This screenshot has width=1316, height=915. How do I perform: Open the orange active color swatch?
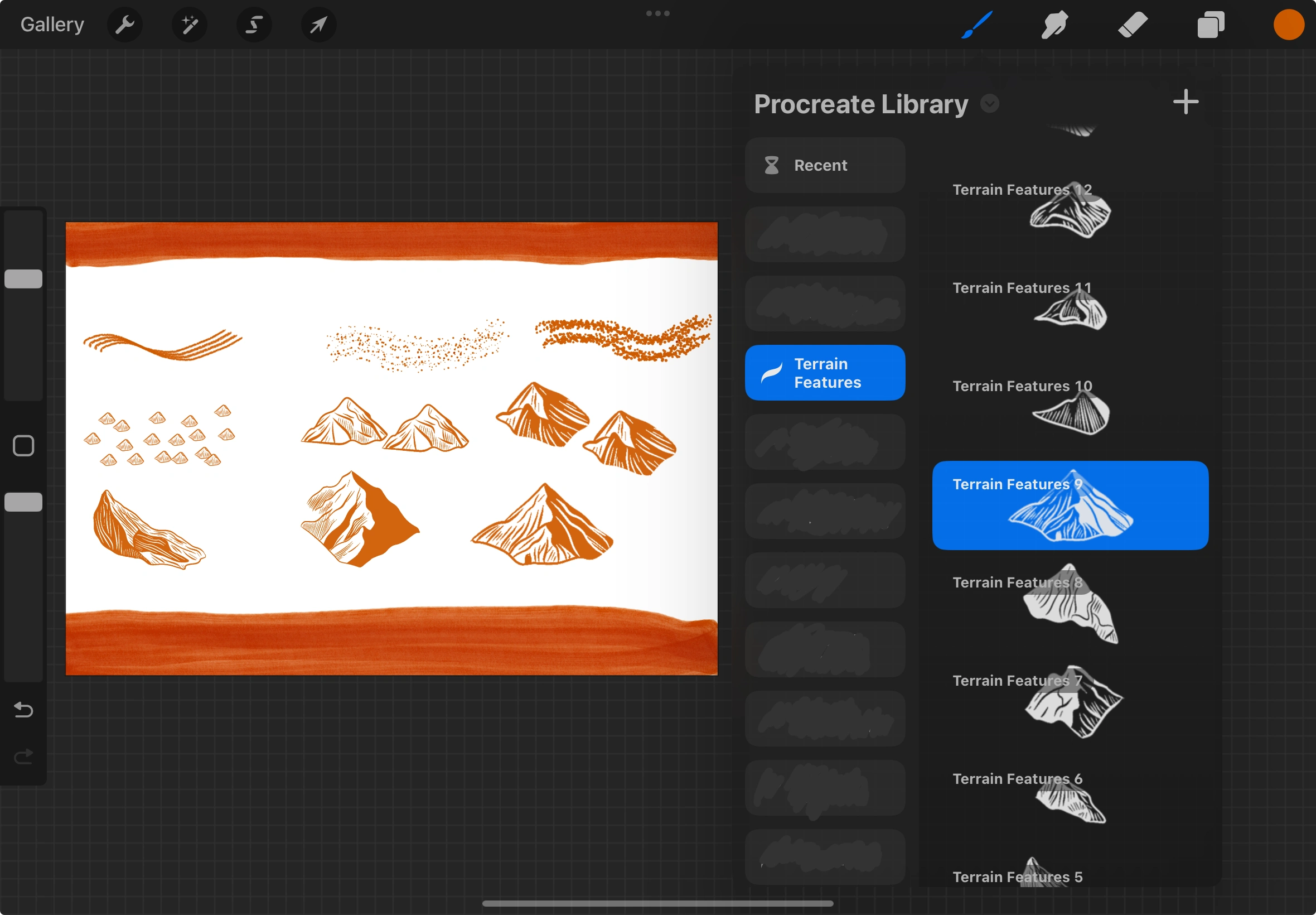click(x=1289, y=25)
